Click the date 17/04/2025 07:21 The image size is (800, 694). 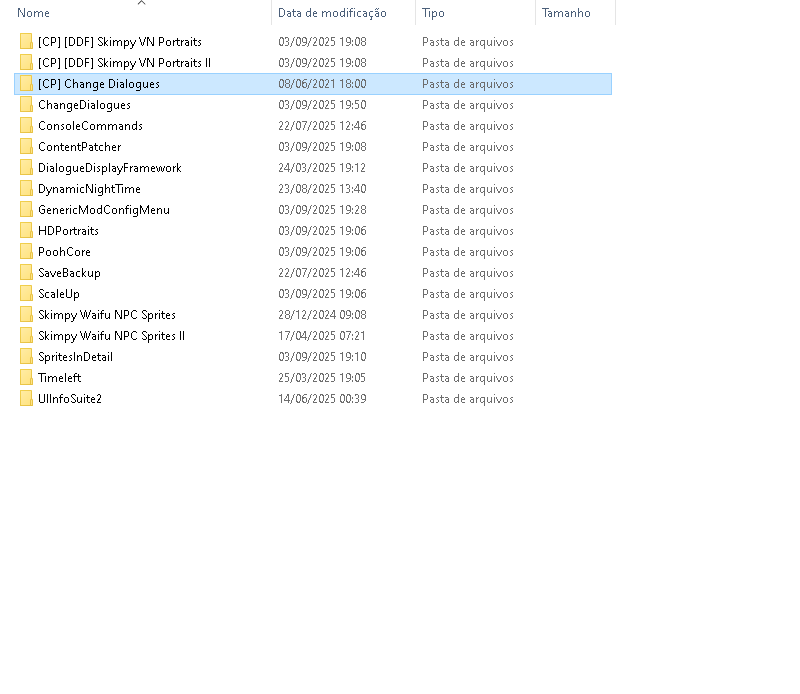tap(322, 336)
